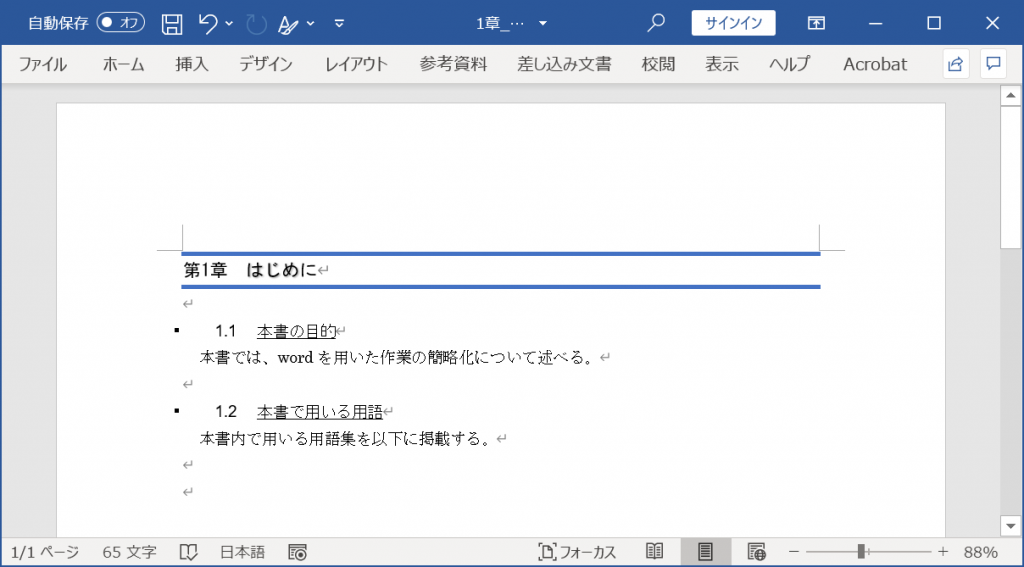Minimize the Word window
Screen dimensions: 1024x567
[x=876, y=24]
